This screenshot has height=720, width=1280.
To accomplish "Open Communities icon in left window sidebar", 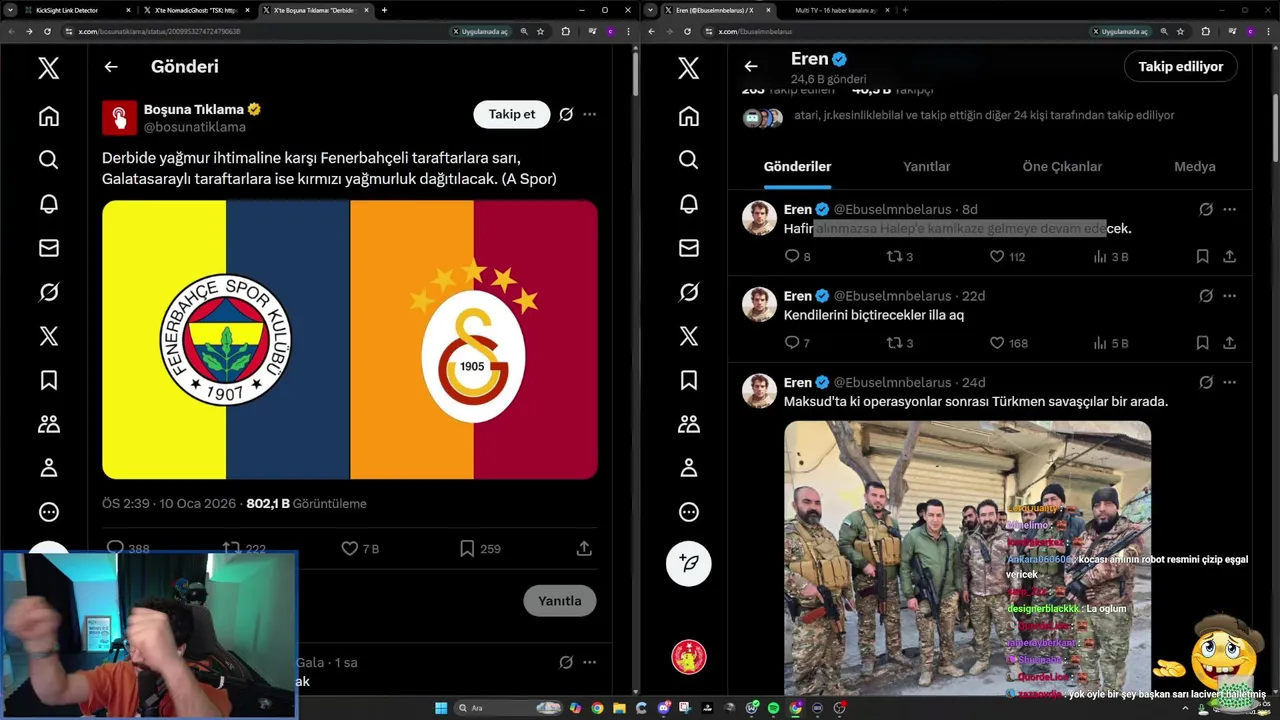I will click(x=48, y=424).
